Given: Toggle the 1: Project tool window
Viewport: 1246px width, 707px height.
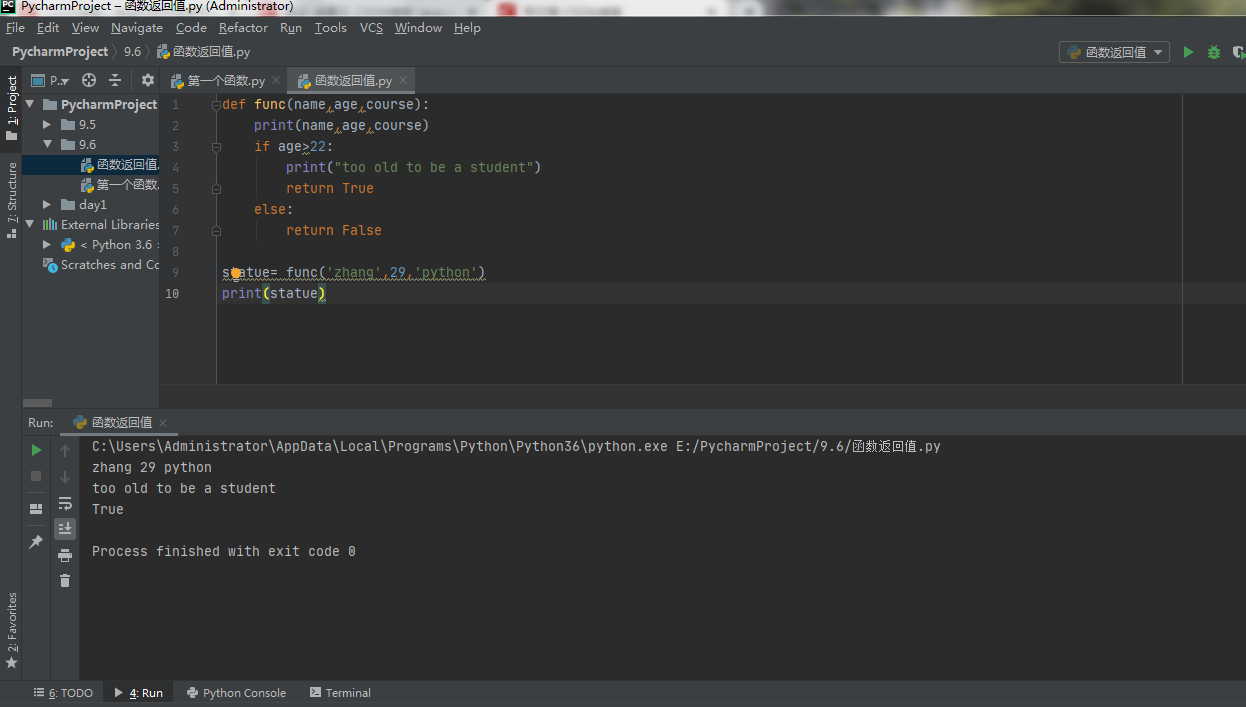Looking at the screenshot, I should tap(11, 108).
